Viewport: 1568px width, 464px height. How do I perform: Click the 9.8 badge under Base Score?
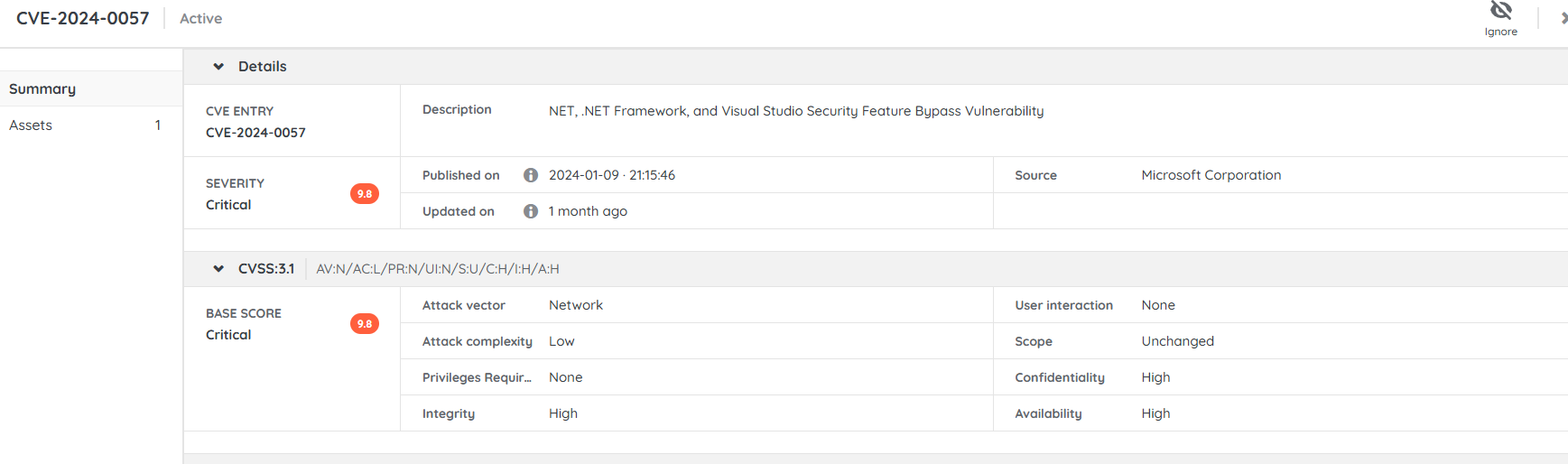(365, 324)
